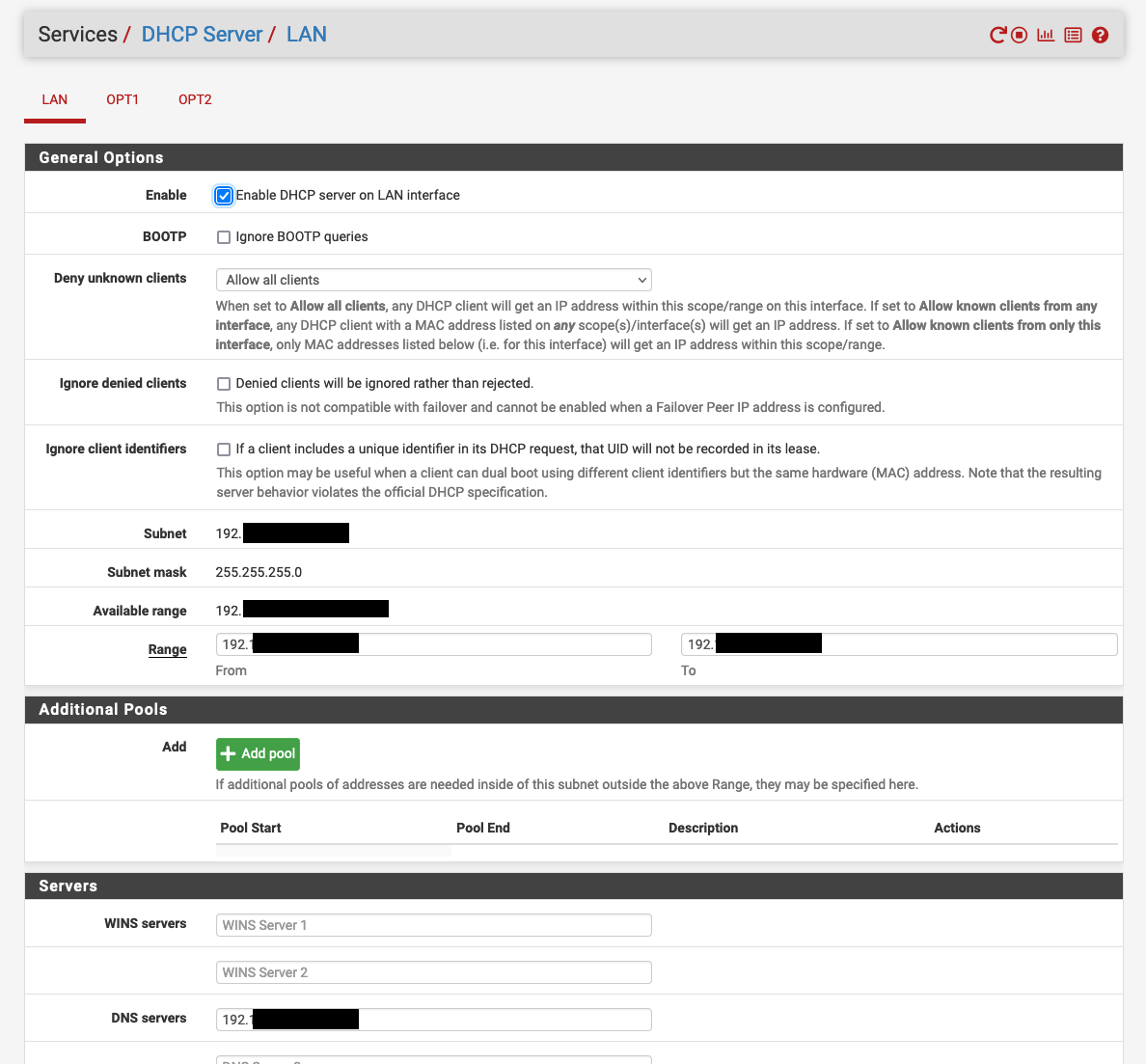Viewport: 1146px width, 1064px height.
Task: Click the Range label link
Action: point(168,649)
